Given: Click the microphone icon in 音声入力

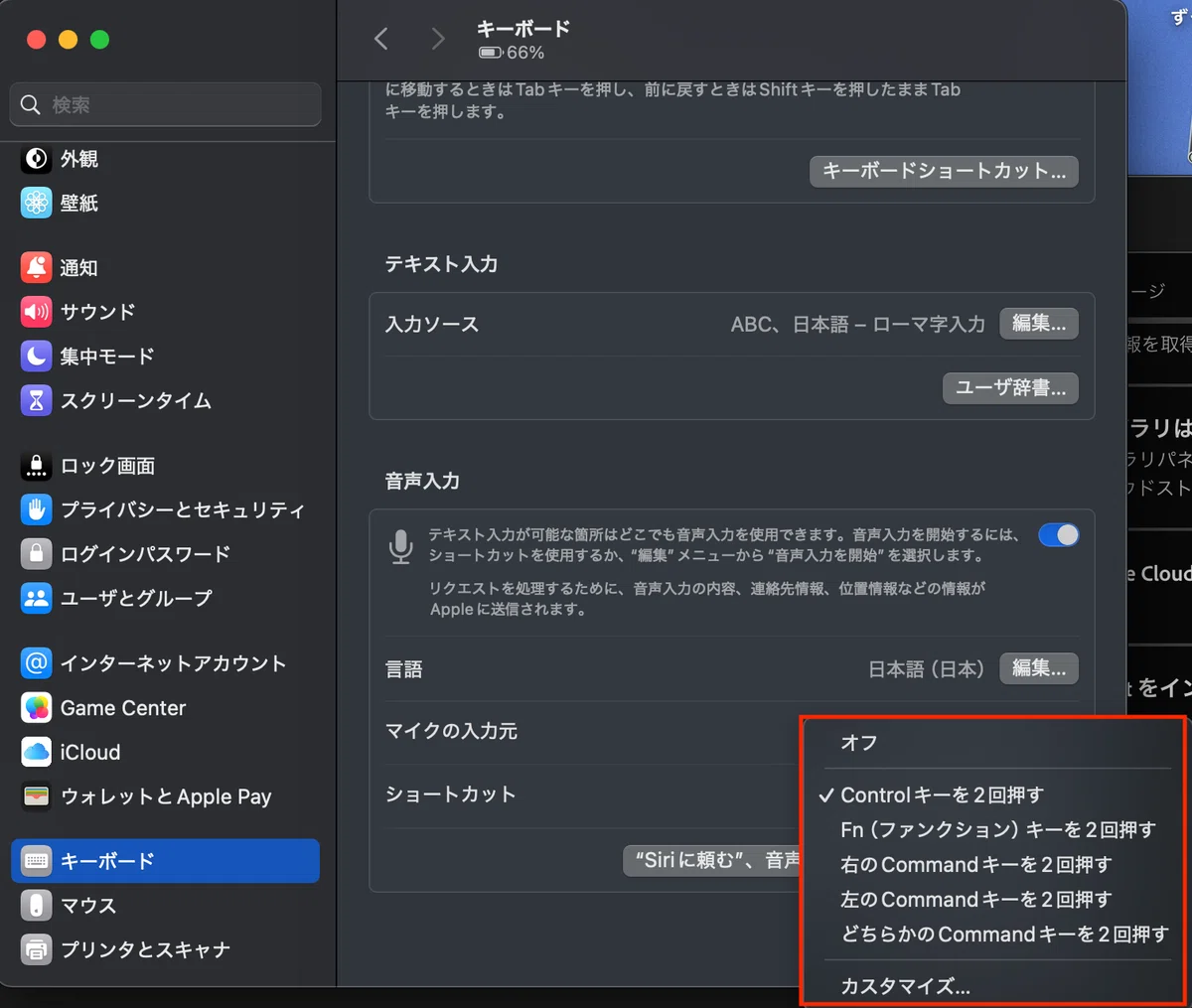Looking at the screenshot, I should [x=400, y=547].
